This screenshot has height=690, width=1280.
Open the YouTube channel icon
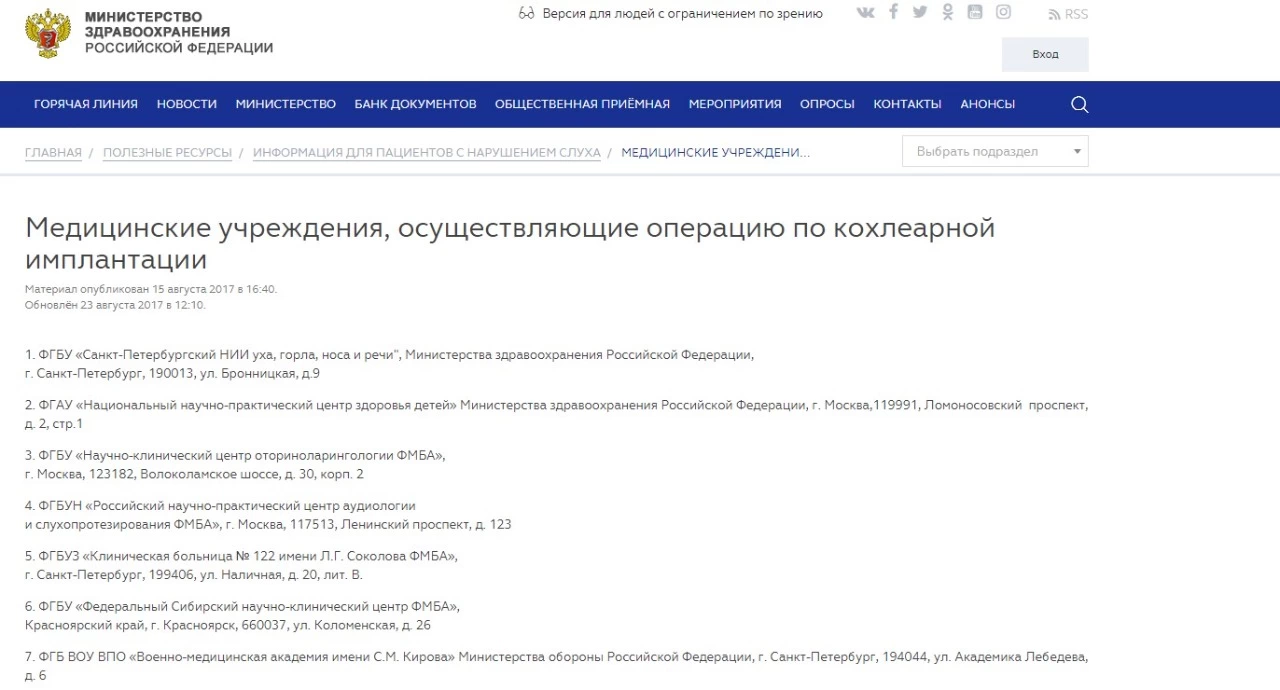point(975,12)
